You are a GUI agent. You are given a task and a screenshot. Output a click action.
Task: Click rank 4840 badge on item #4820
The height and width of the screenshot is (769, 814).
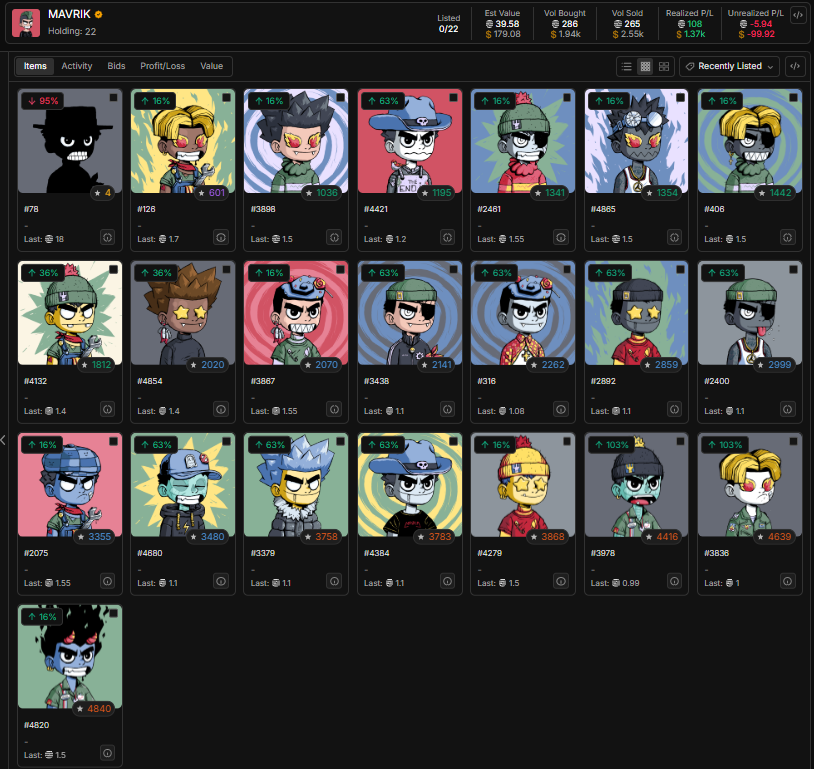pyautogui.click(x=93, y=709)
